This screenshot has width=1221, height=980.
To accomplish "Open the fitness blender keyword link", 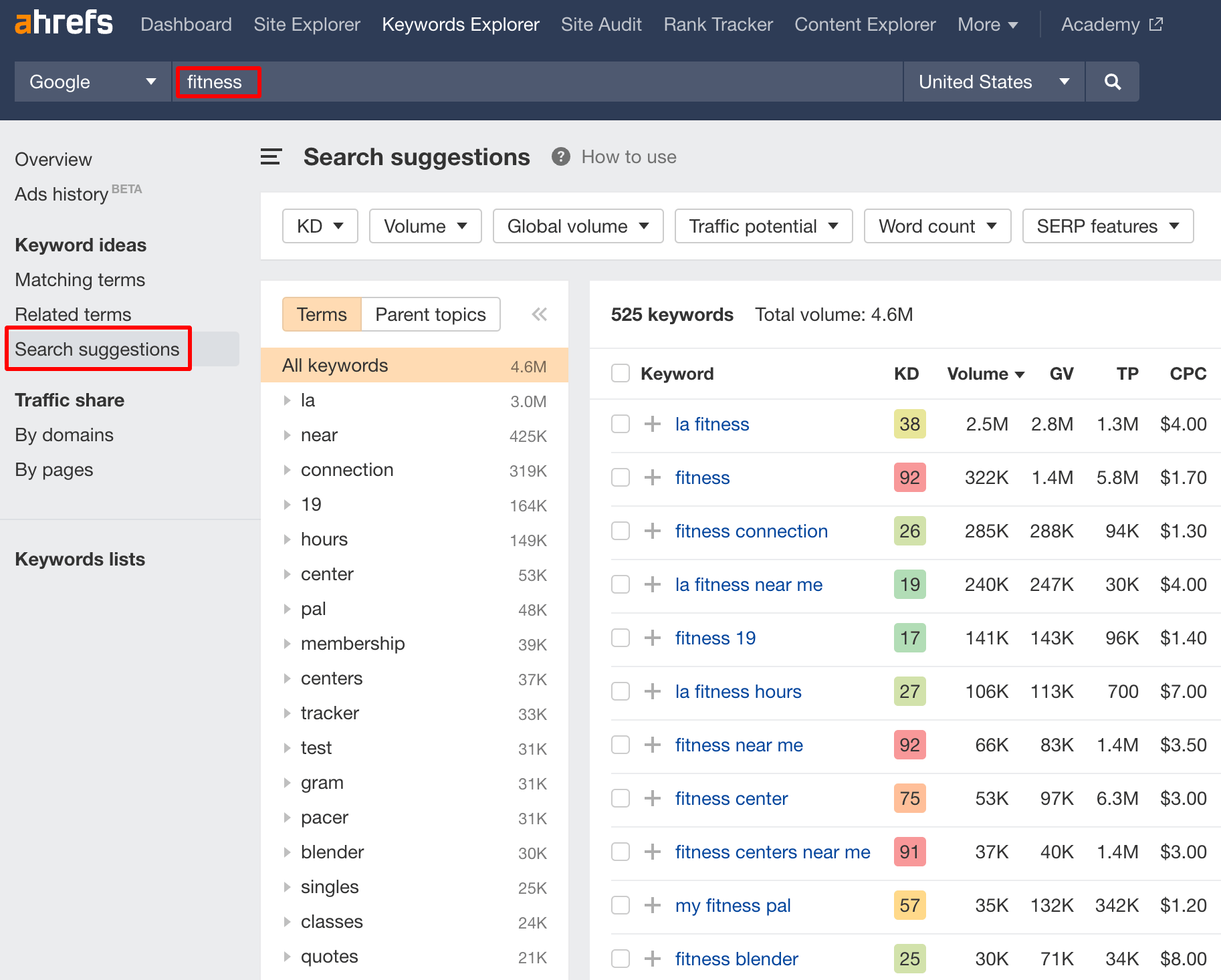I will point(737,959).
